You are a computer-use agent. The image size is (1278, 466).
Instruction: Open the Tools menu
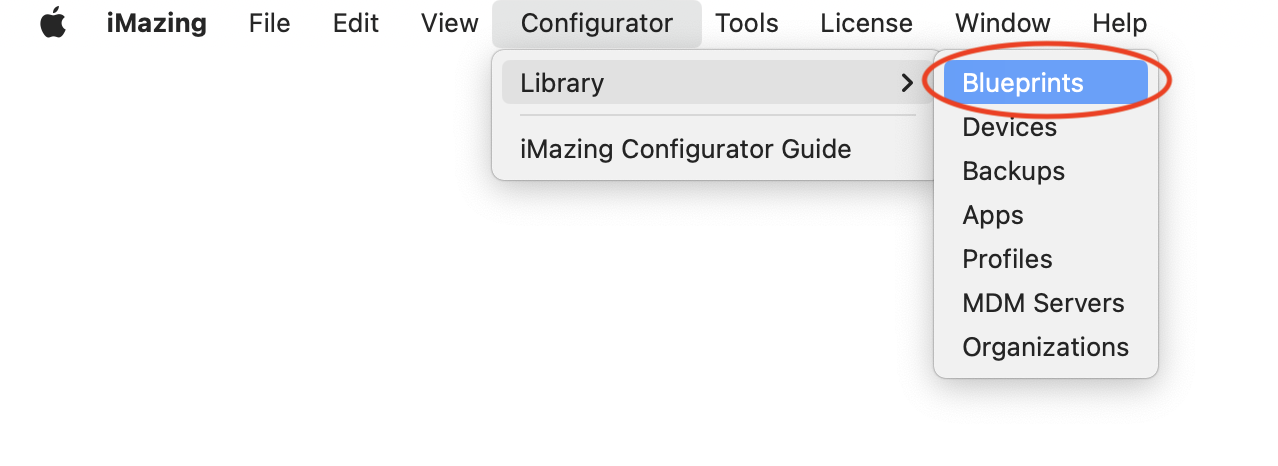tap(747, 23)
